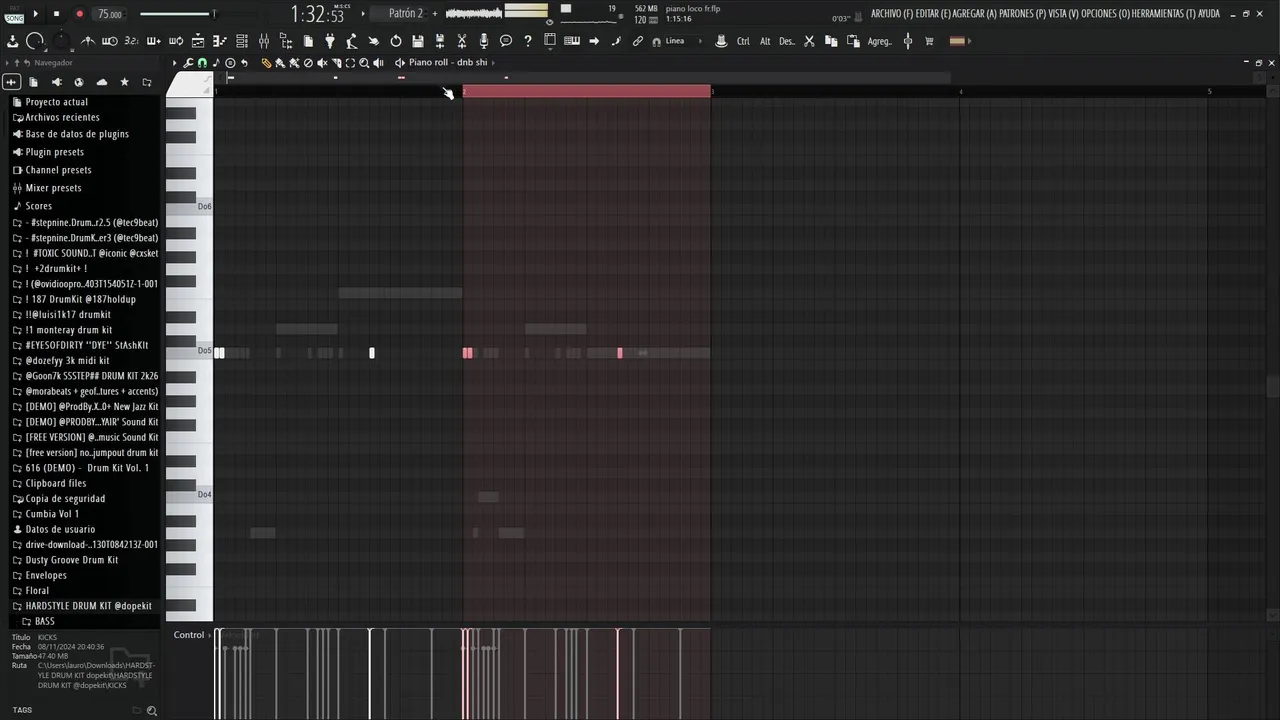The image size is (1280, 720).
Task: Open the question mark help icon
Action: 528,41
